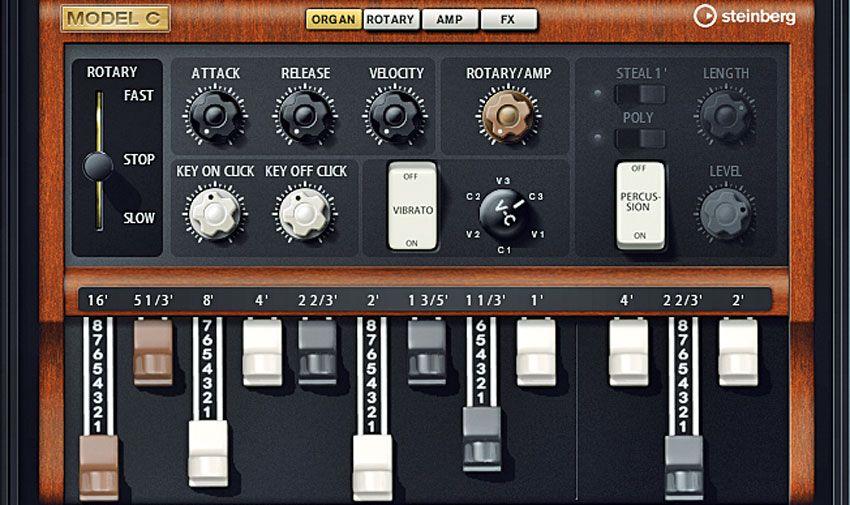Click the SLOW rotary label
850x505 pixels.
click(139, 218)
